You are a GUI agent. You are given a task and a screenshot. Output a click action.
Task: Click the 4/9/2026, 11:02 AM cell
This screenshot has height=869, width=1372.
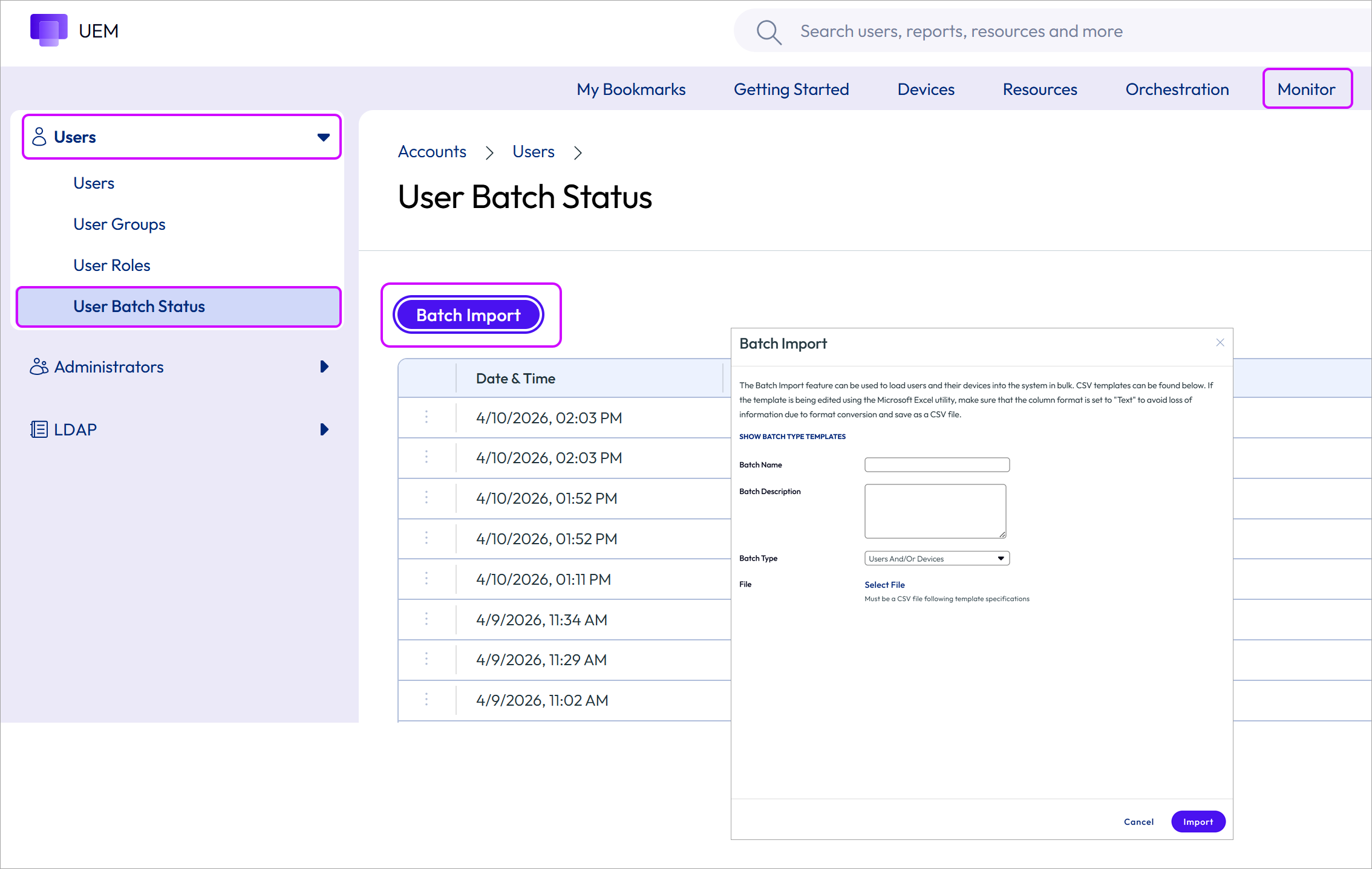point(542,700)
